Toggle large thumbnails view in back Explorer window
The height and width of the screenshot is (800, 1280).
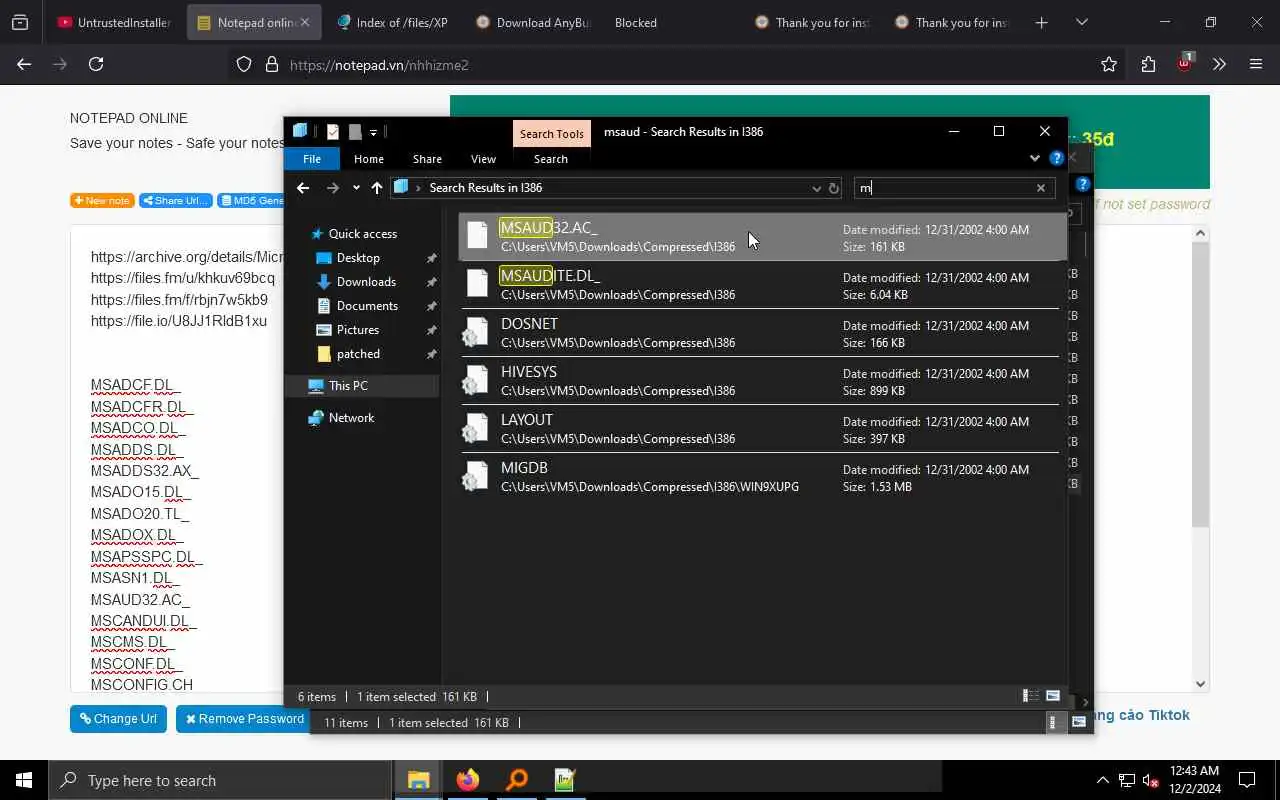[x=1078, y=722]
